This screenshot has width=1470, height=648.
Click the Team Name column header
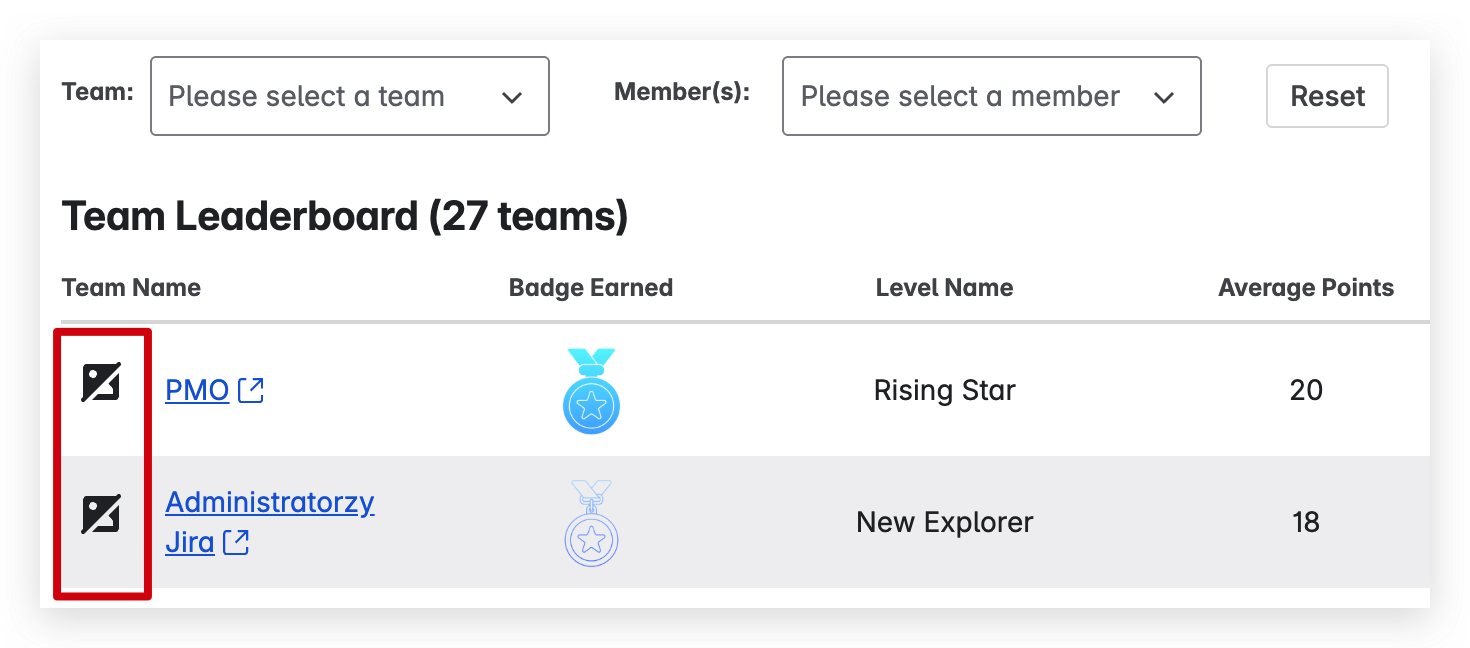pos(131,288)
